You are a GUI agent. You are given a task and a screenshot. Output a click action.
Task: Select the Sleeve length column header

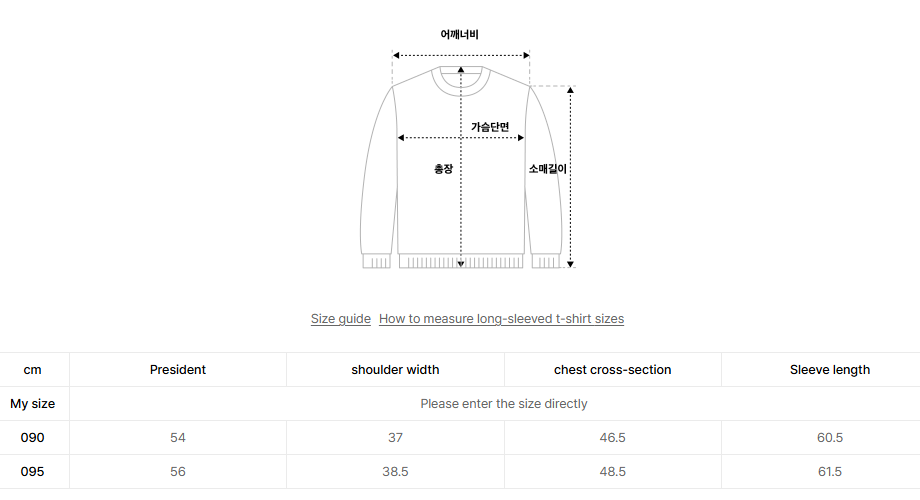pos(830,370)
